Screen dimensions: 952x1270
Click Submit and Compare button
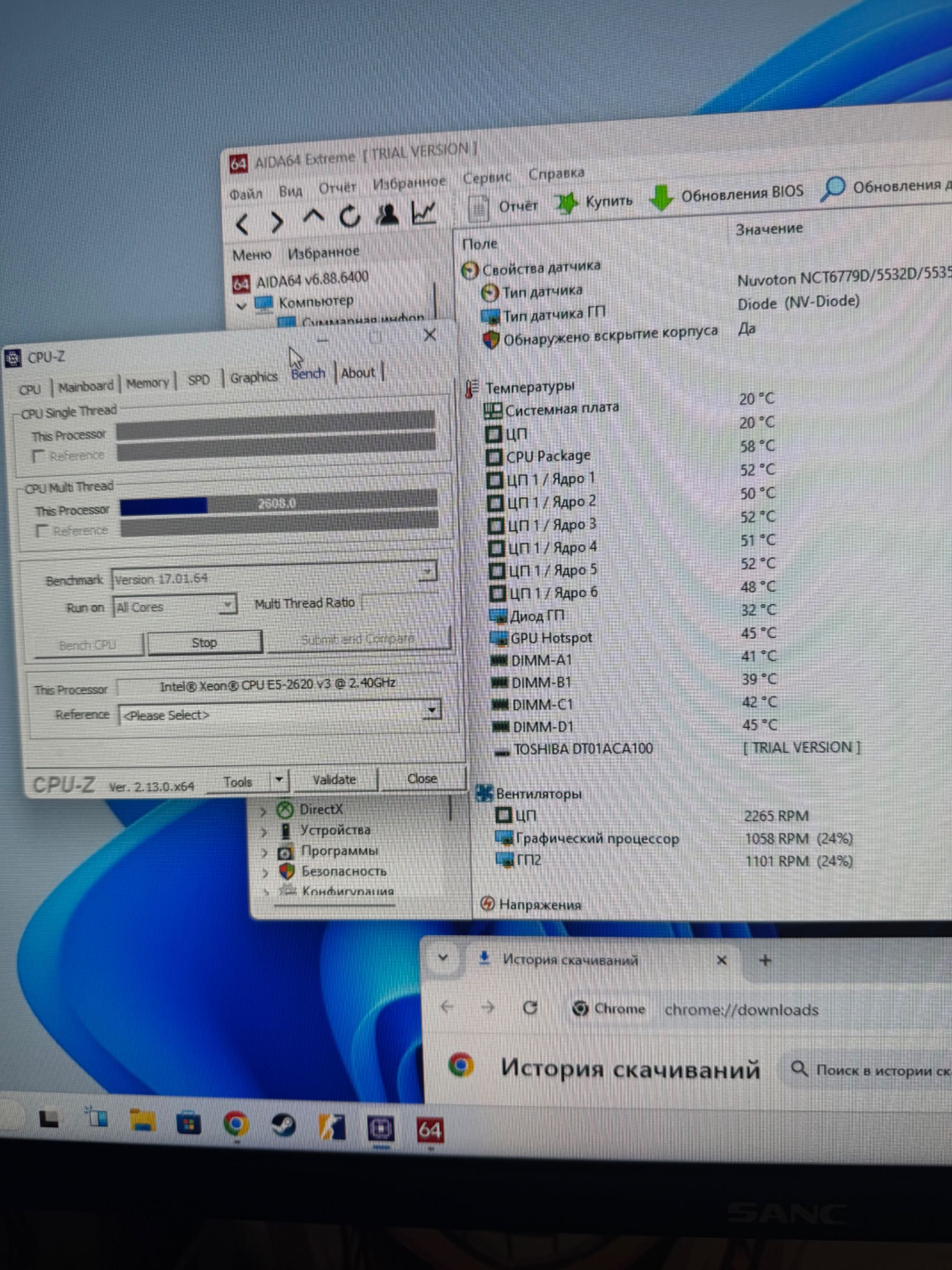[x=357, y=639]
